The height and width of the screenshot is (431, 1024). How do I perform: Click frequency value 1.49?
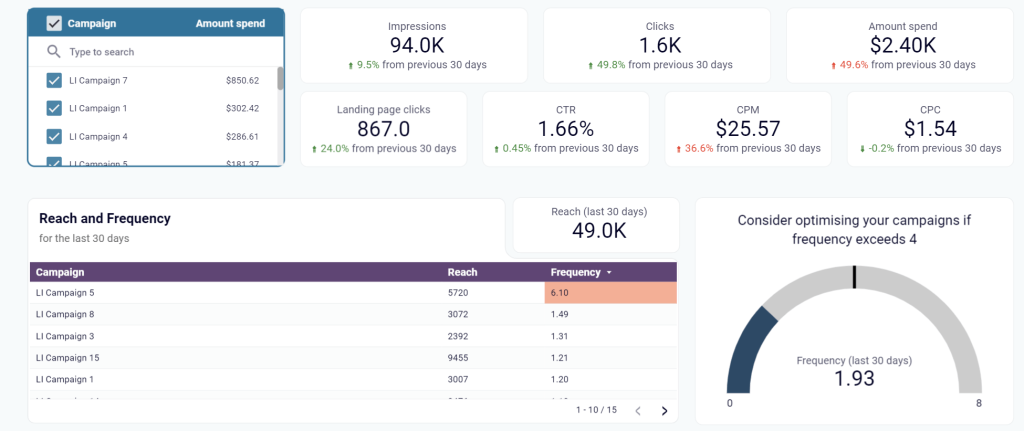click(560, 314)
